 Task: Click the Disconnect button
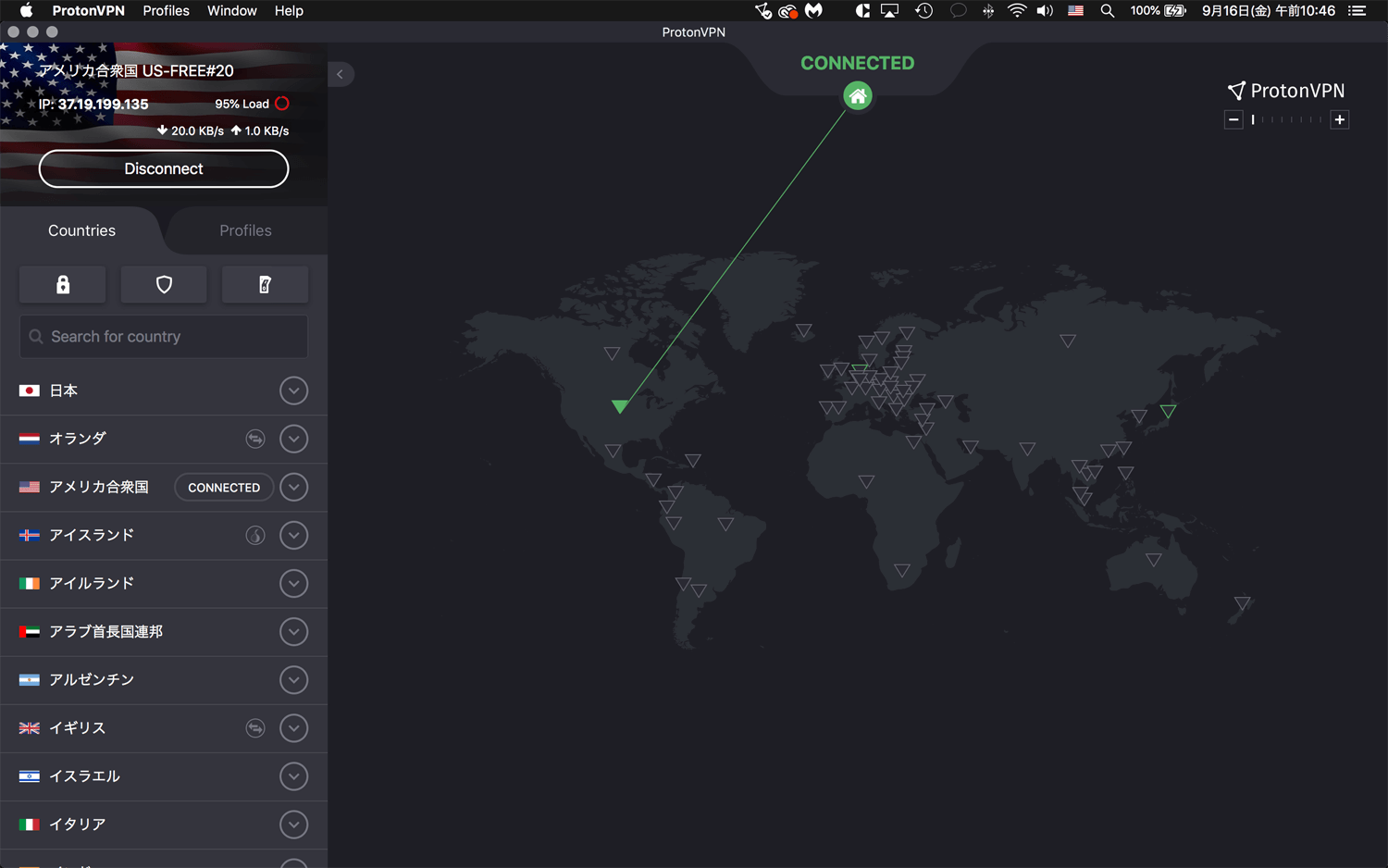click(x=164, y=168)
